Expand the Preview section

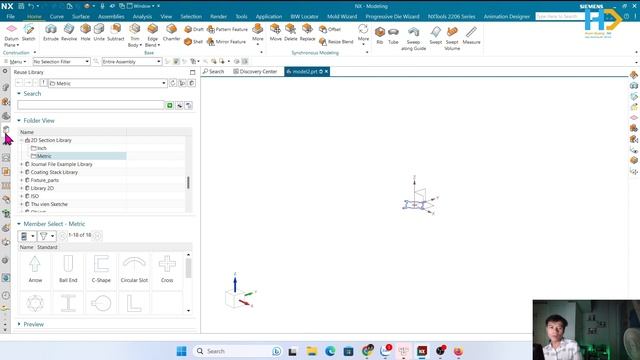pyautogui.click(x=19, y=324)
